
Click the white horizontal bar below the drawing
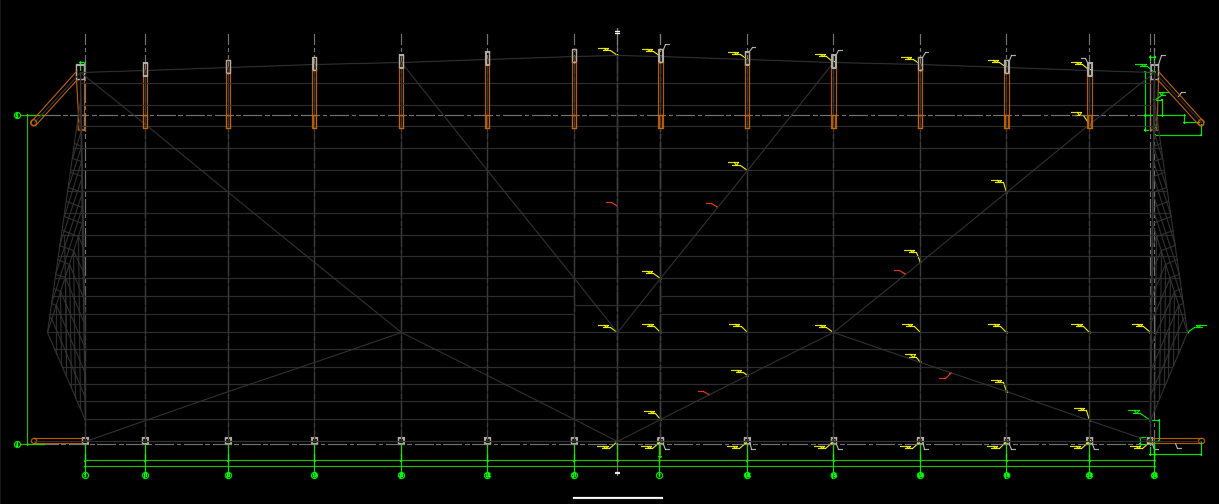click(617, 497)
